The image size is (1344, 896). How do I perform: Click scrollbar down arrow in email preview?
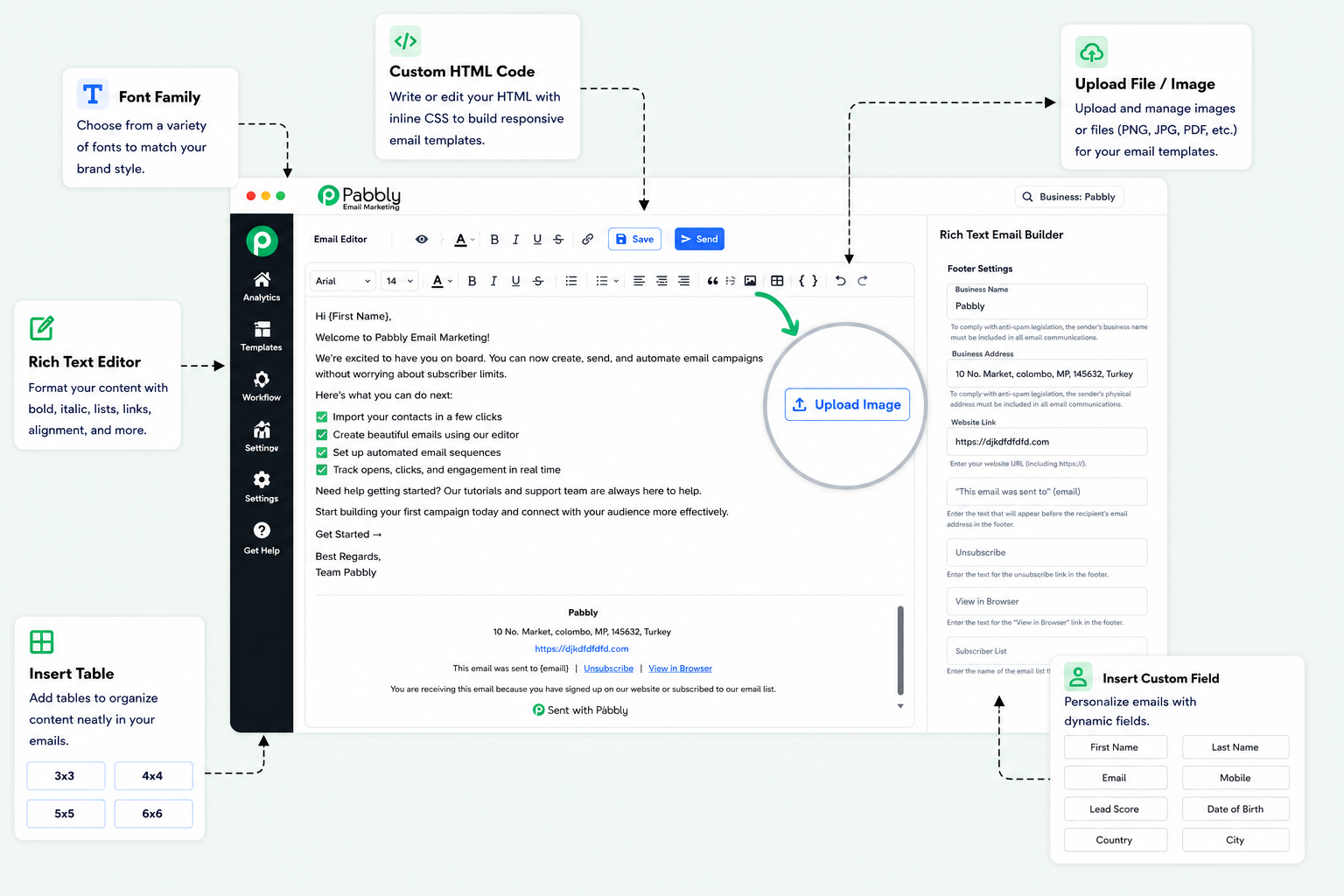click(900, 706)
